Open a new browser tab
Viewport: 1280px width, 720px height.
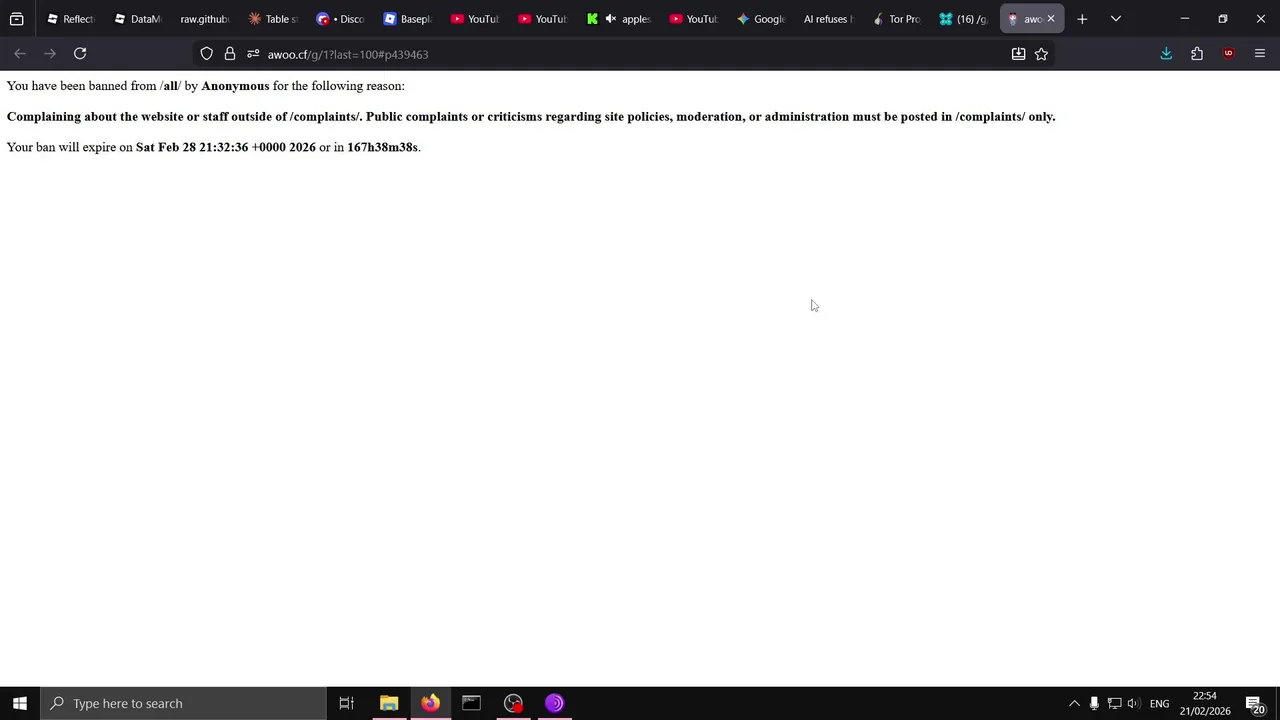(x=1082, y=19)
